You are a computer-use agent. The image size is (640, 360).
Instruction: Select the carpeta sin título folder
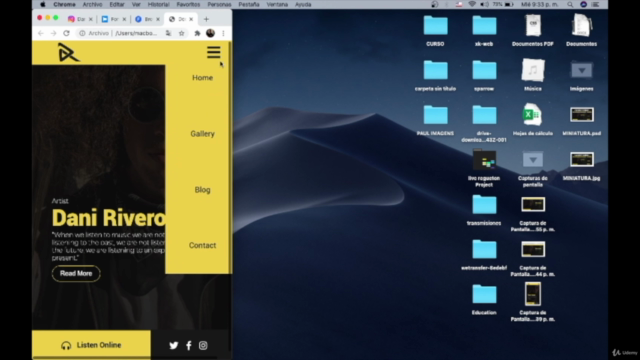click(x=436, y=70)
